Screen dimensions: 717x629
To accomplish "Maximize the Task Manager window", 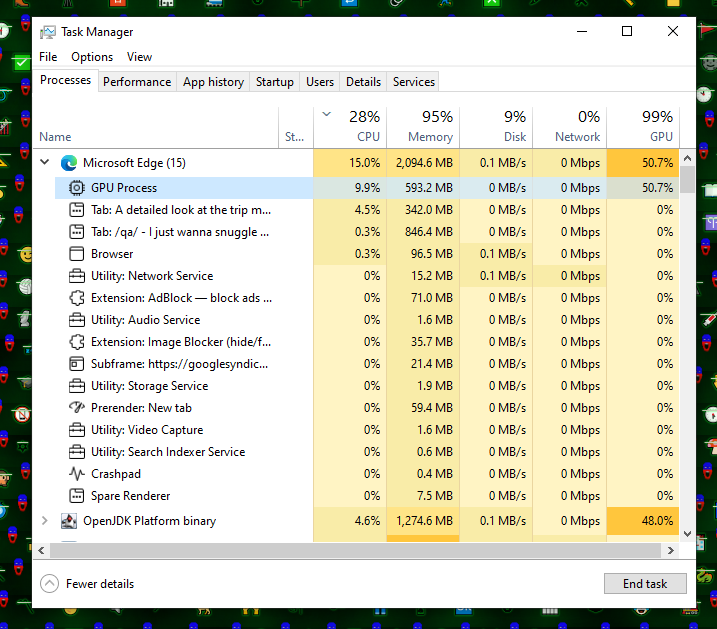I will [627, 31].
